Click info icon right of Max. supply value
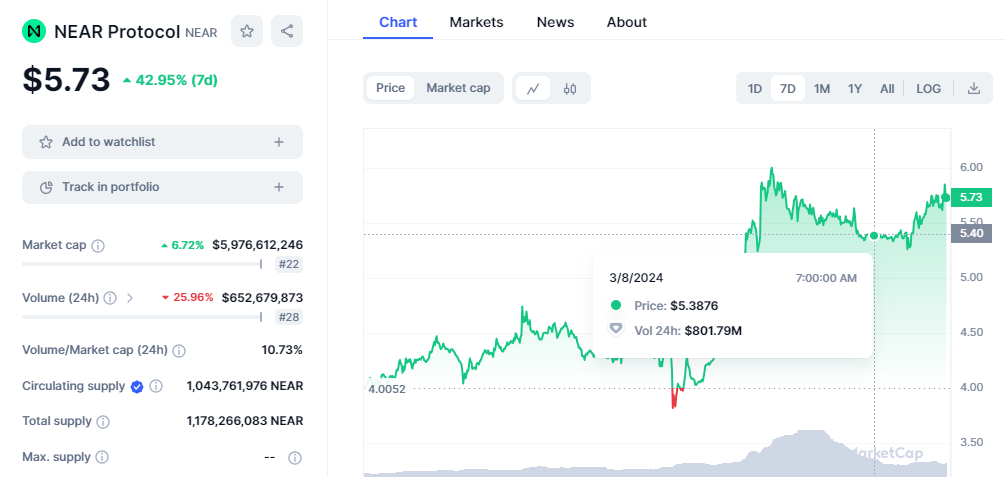The width and height of the screenshot is (1005, 477). pyautogui.click(x=295, y=458)
